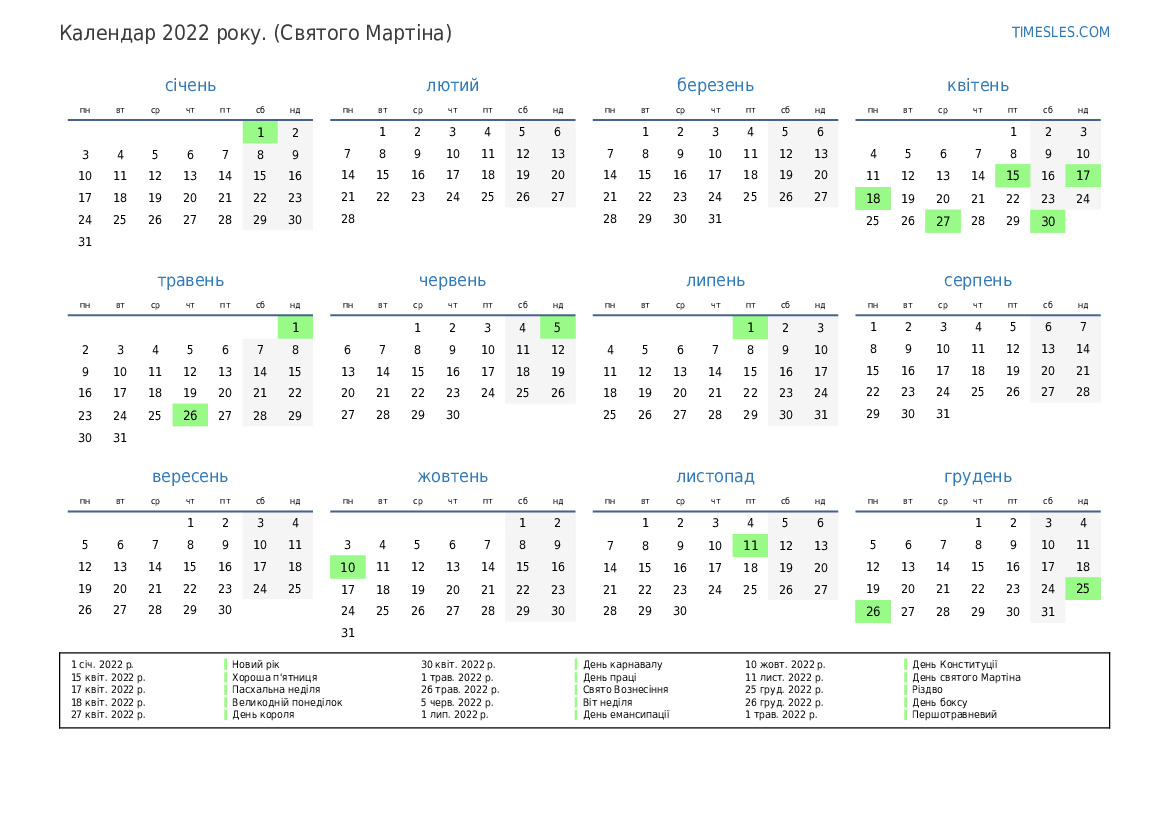The image size is (1169, 827).
Task: Select the січень month heading
Action: (190, 85)
